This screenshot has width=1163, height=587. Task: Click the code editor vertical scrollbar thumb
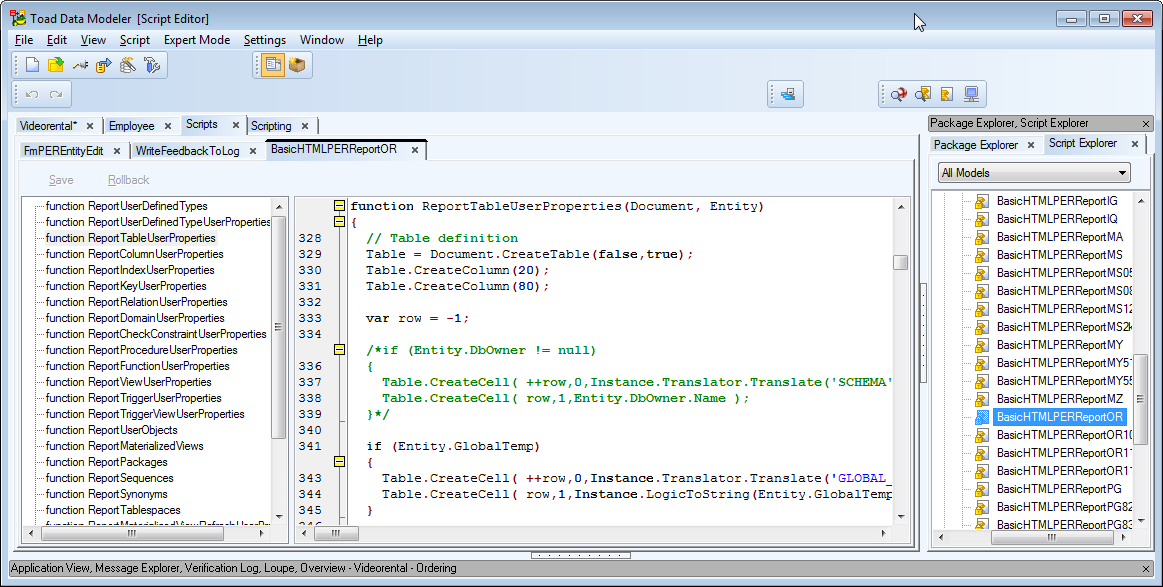point(900,262)
